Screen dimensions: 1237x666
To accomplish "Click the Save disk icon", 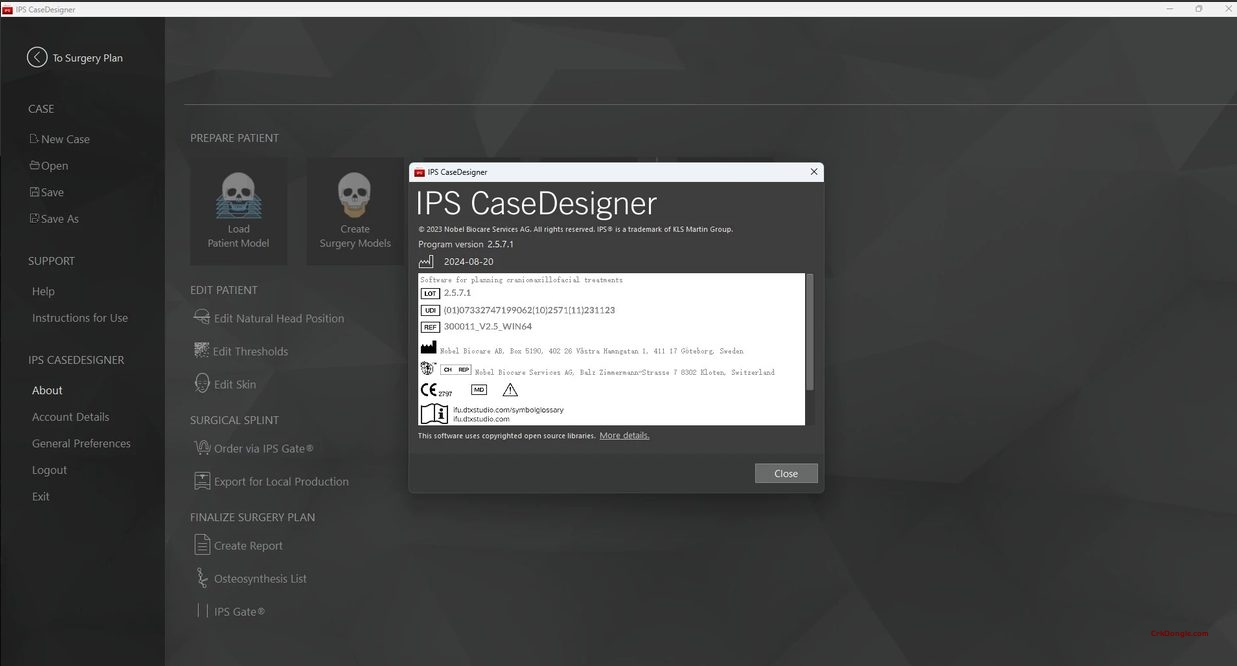I will [x=34, y=192].
